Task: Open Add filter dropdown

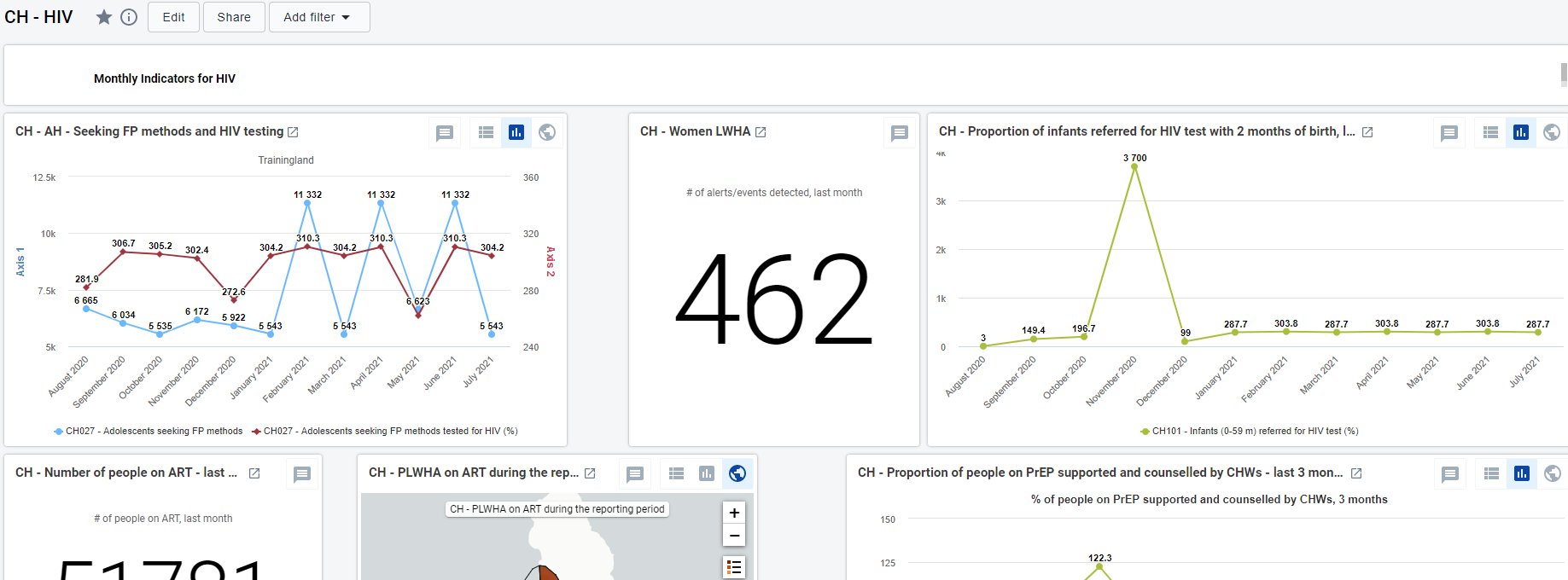Action: tap(319, 17)
